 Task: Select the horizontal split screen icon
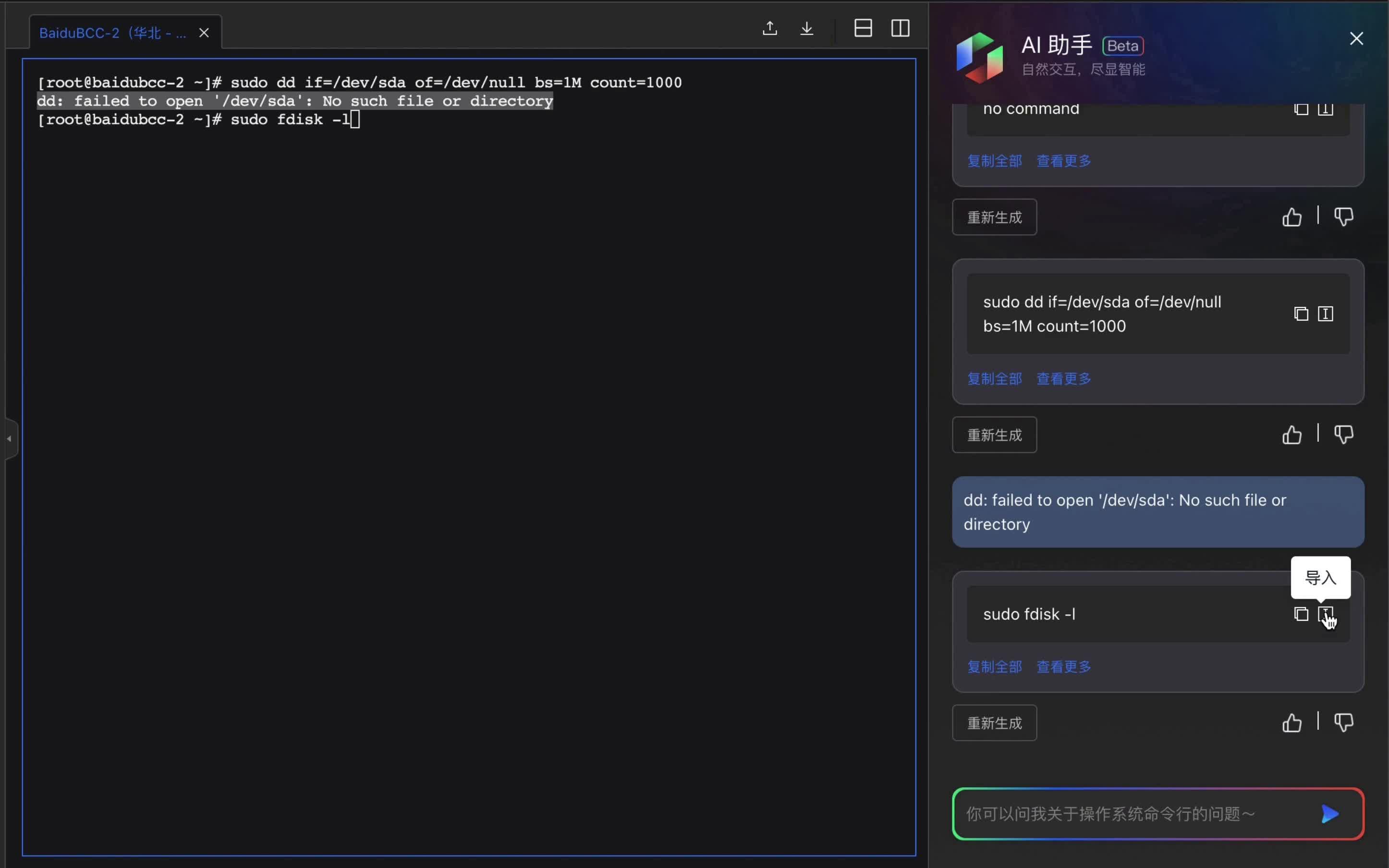point(863,27)
